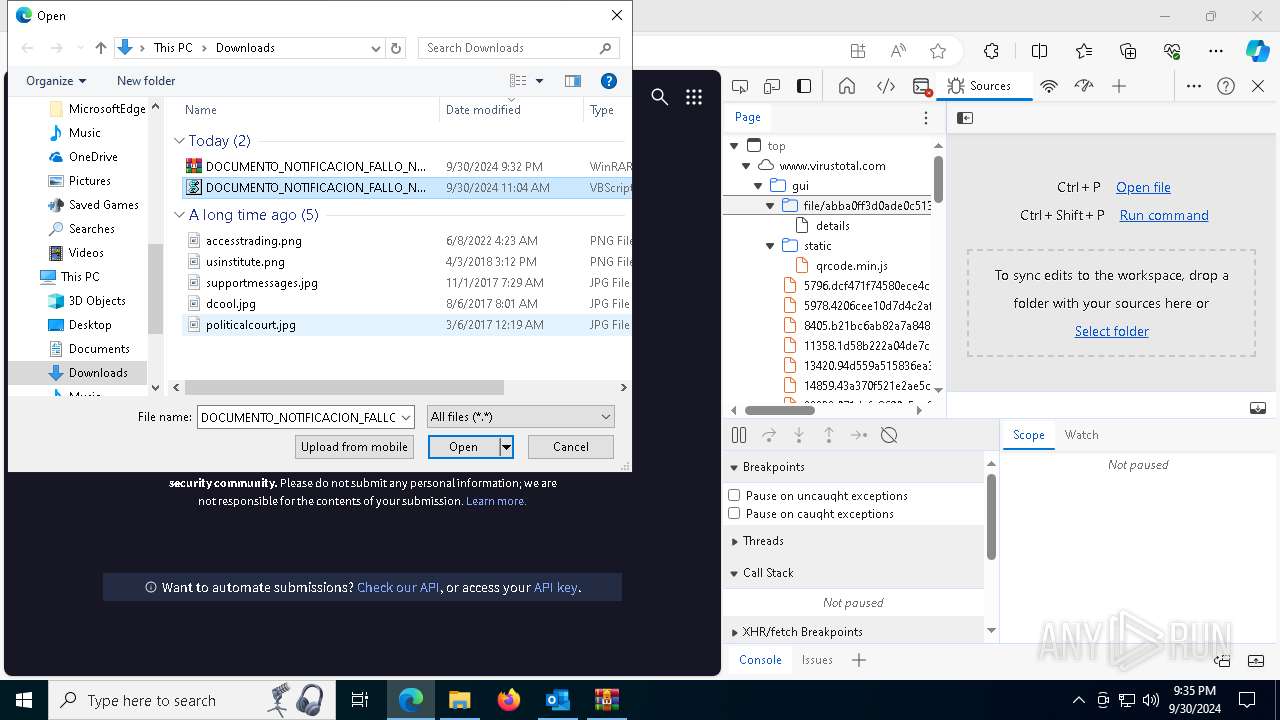Click Step out of function icon
The height and width of the screenshot is (720, 1280).
829,435
